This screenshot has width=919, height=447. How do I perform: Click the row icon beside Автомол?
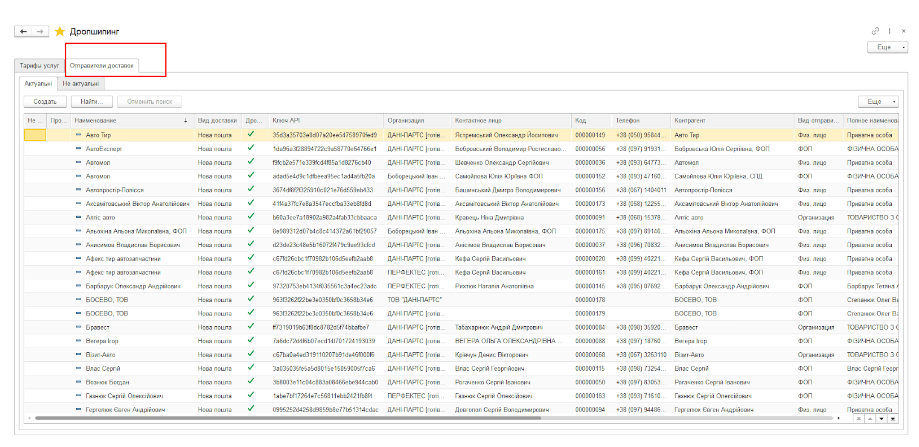click(79, 162)
